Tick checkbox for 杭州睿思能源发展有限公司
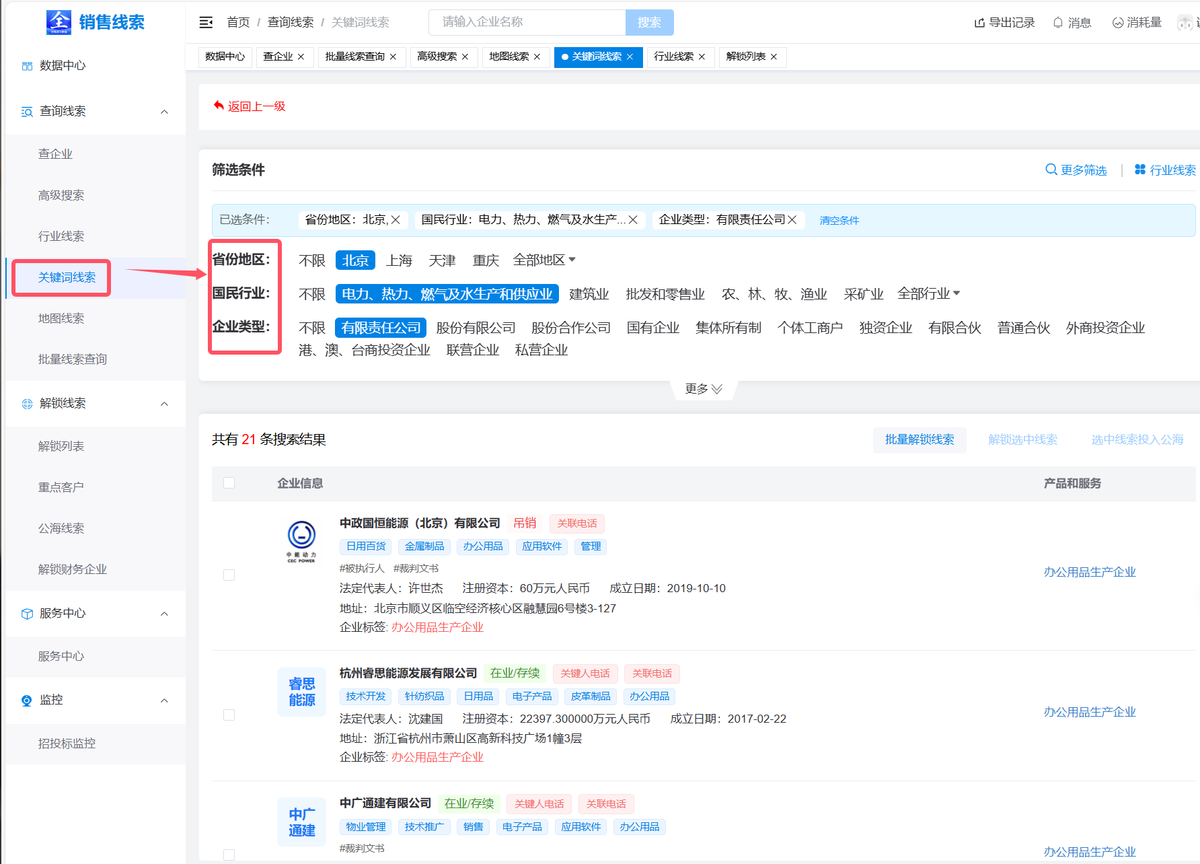 [229, 715]
